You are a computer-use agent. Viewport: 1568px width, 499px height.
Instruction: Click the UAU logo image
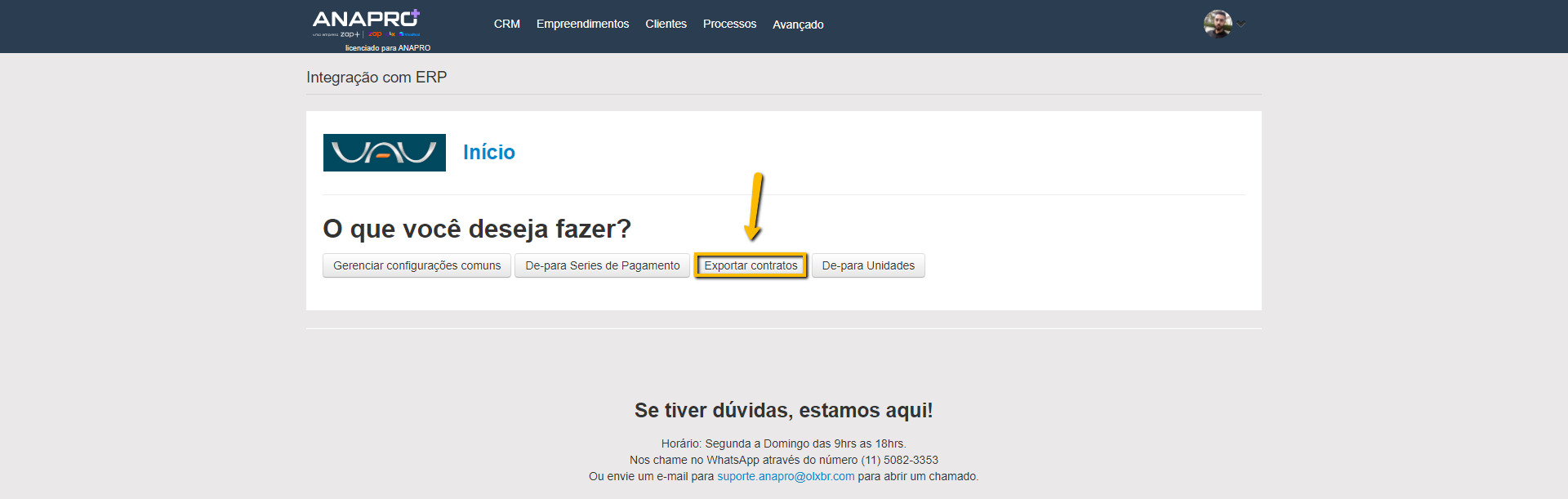(384, 153)
